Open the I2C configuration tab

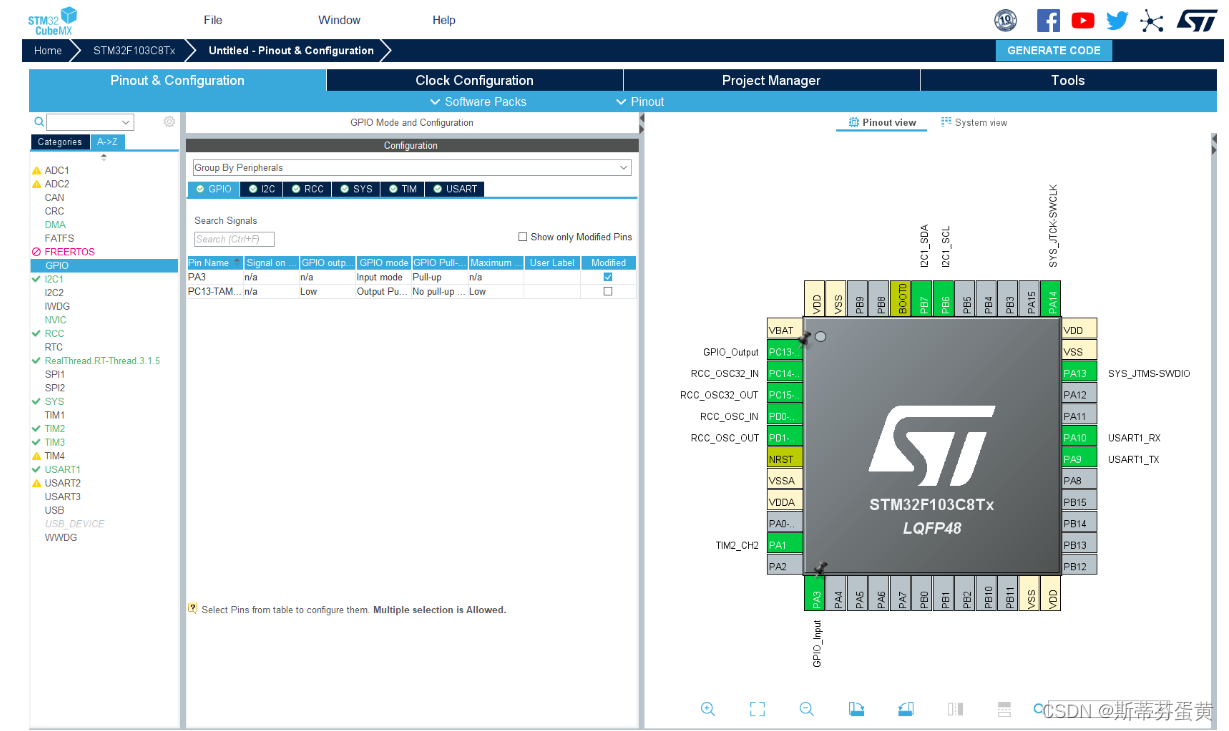262,189
